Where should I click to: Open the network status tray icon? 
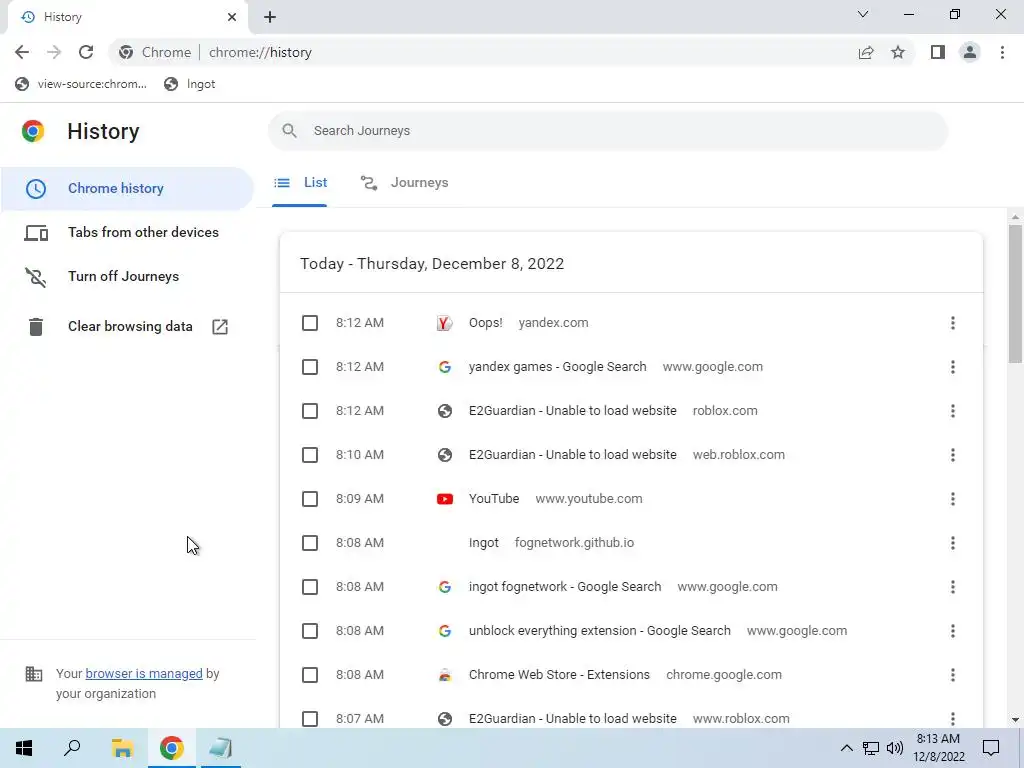point(871,748)
